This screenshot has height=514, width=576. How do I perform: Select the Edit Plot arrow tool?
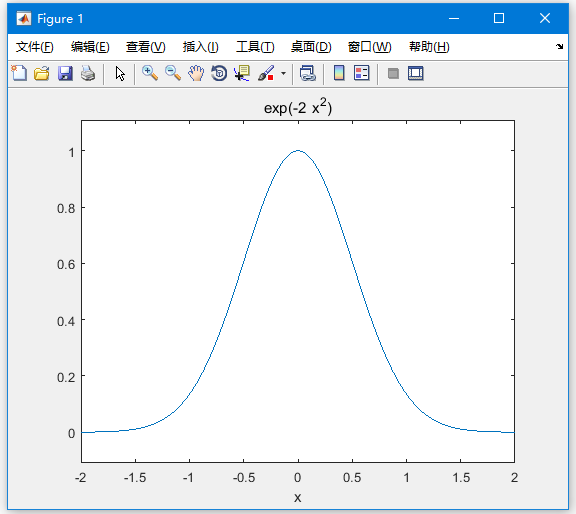tap(120, 73)
